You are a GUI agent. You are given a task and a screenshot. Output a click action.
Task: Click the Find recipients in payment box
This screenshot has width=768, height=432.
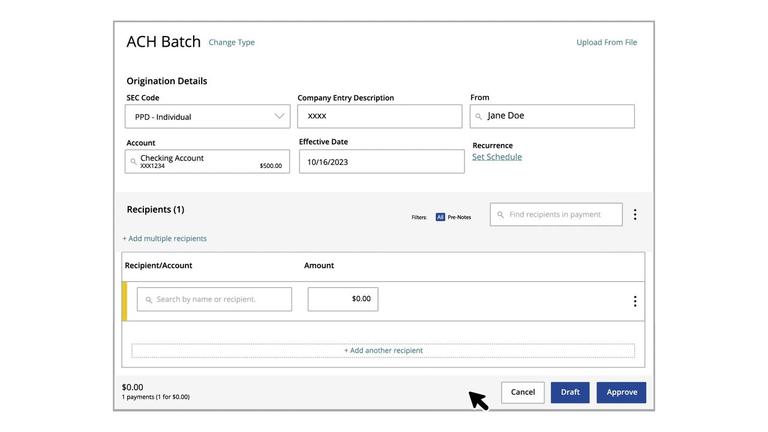[556, 215]
